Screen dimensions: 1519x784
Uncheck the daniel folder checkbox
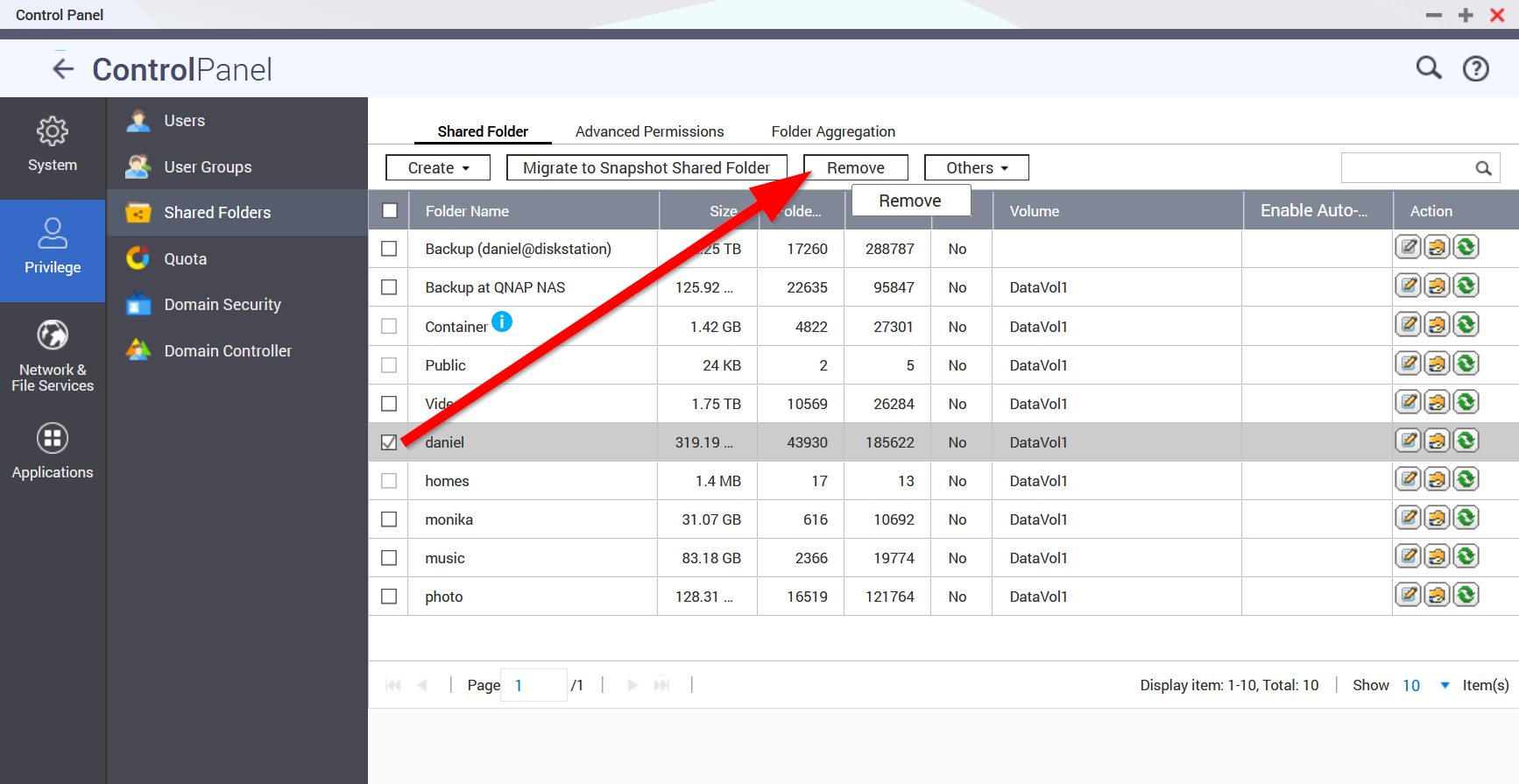coord(389,442)
